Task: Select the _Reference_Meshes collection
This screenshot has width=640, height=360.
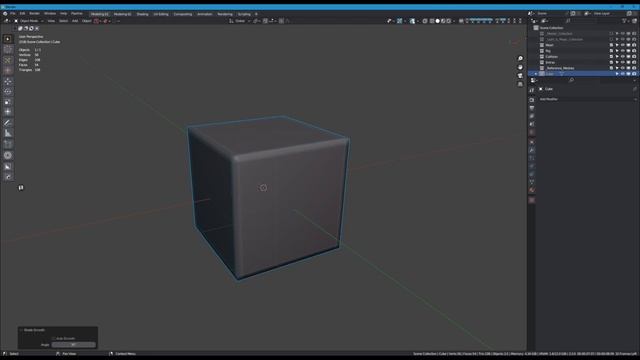Action: coord(560,68)
